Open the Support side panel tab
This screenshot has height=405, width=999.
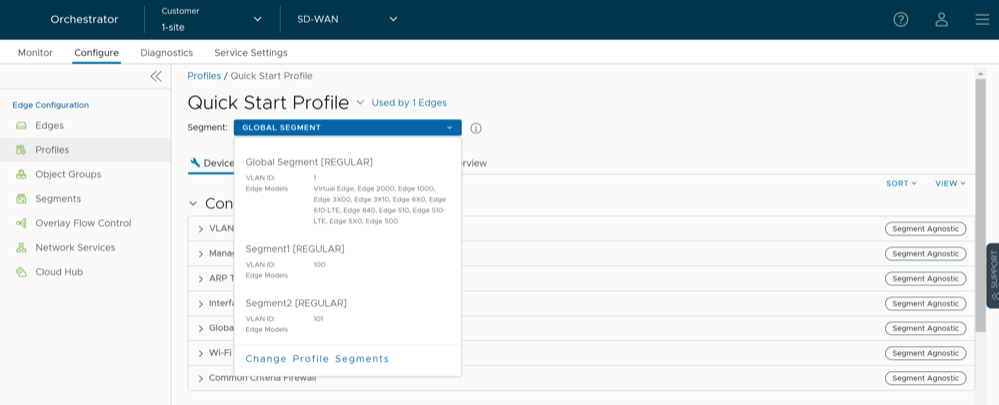pos(992,275)
